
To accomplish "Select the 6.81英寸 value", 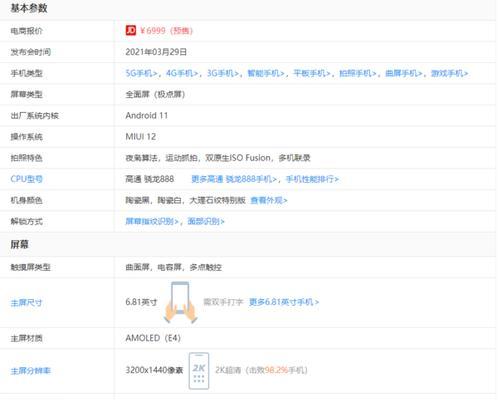I will pos(141,302).
